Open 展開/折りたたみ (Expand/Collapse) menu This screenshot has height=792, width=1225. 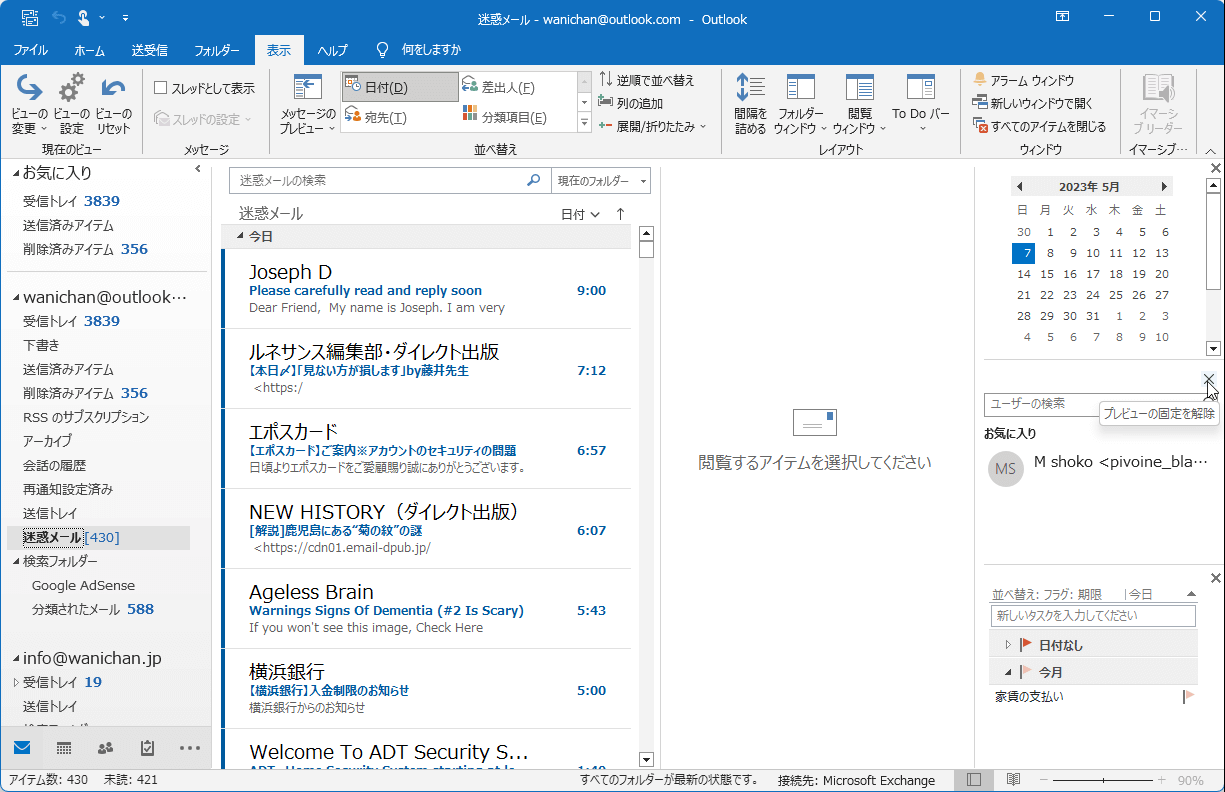(652, 126)
